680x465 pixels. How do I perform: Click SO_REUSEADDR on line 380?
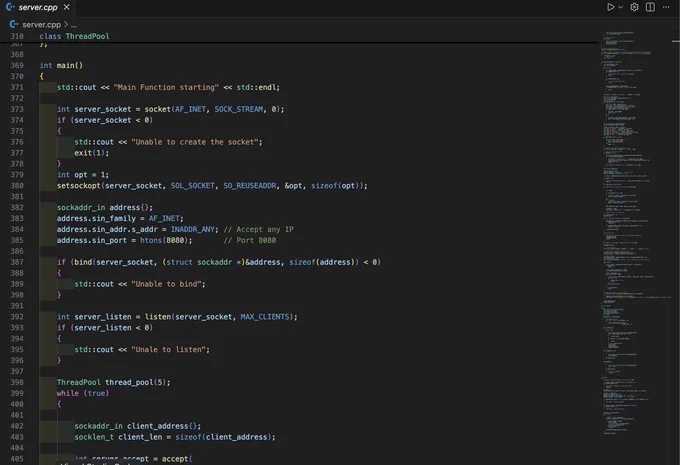249,186
